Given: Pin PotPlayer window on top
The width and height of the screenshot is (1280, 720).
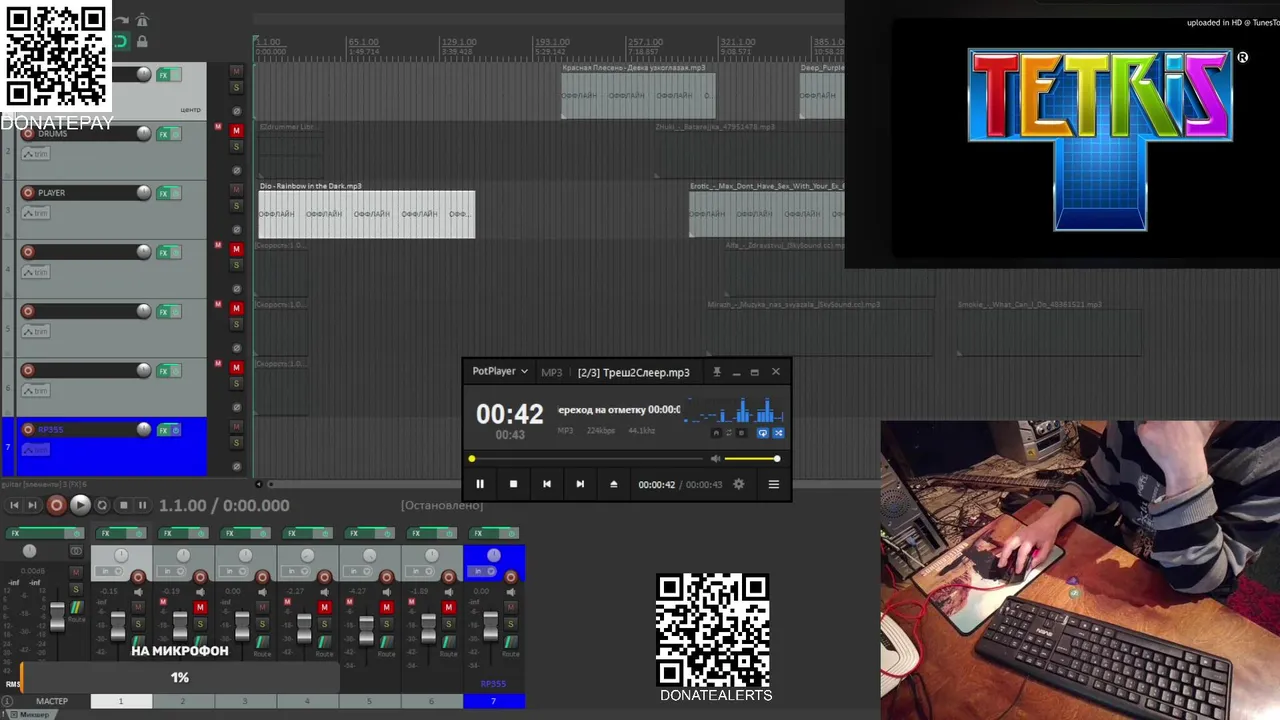Looking at the screenshot, I should (716, 372).
